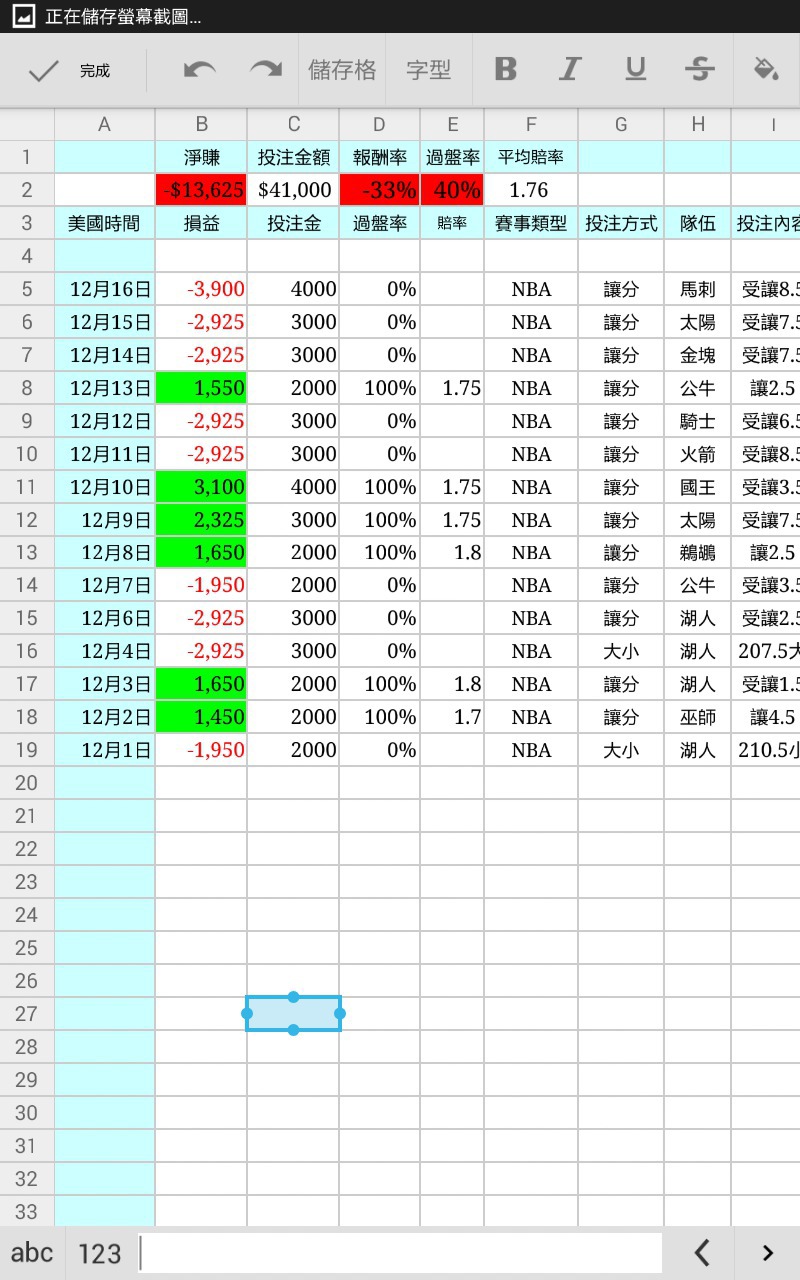
Task: Select header cell 平均賠率
Action: (x=531, y=157)
